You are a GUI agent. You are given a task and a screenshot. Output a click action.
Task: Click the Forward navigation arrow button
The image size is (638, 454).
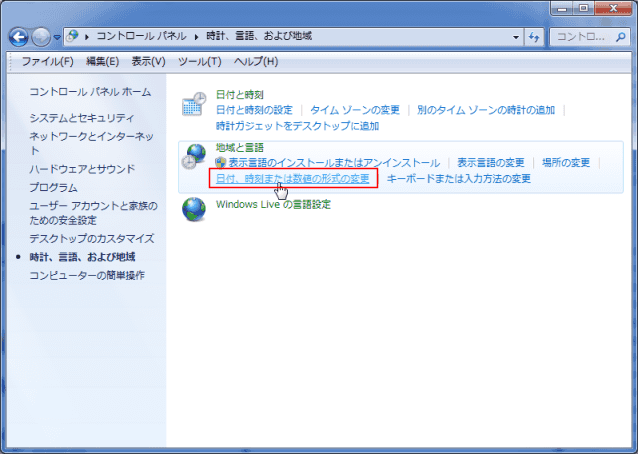(x=41, y=37)
